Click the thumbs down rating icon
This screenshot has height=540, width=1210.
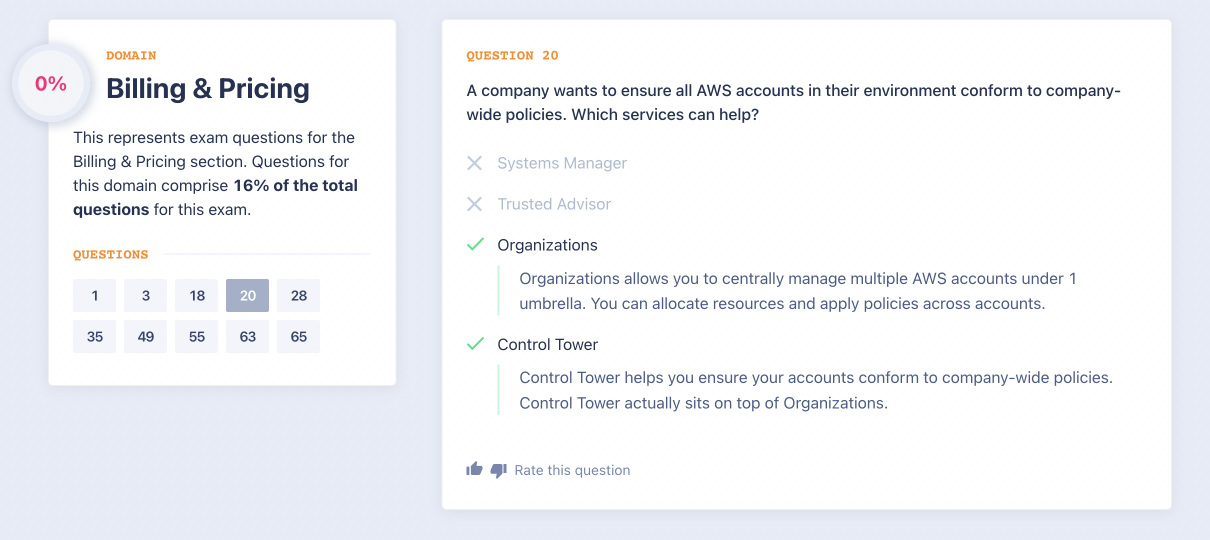click(499, 470)
